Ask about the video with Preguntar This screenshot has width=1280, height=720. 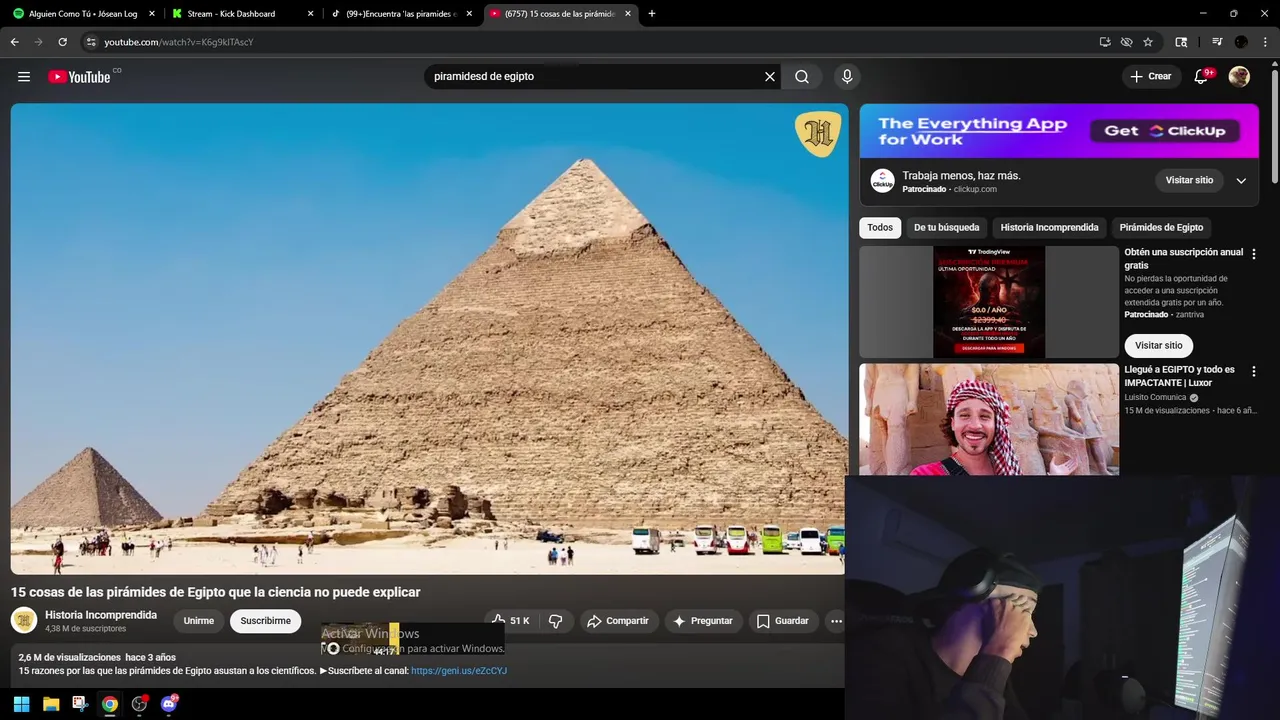[703, 621]
